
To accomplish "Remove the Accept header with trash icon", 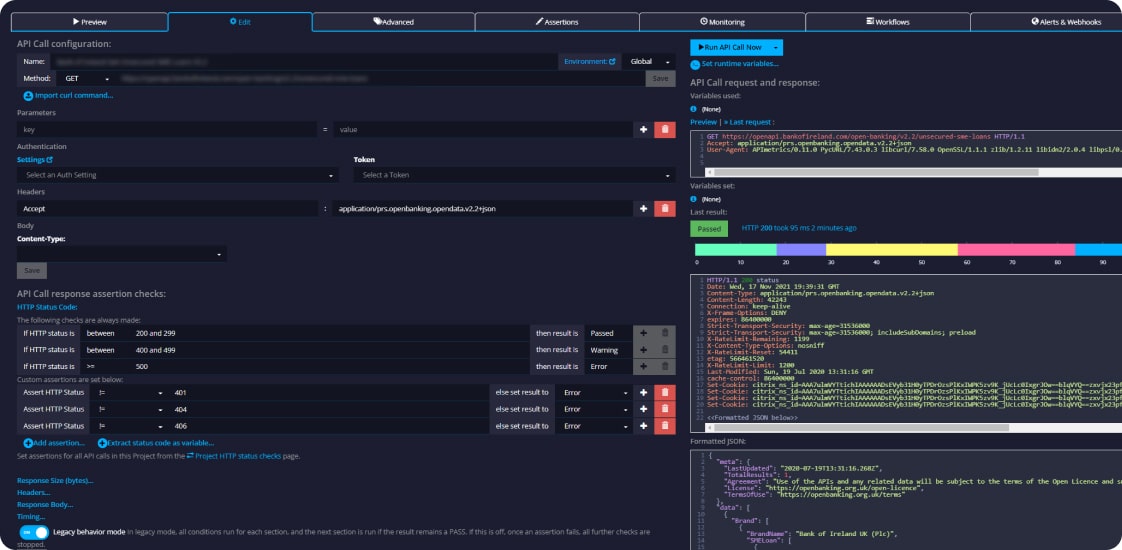I will [665, 209].
